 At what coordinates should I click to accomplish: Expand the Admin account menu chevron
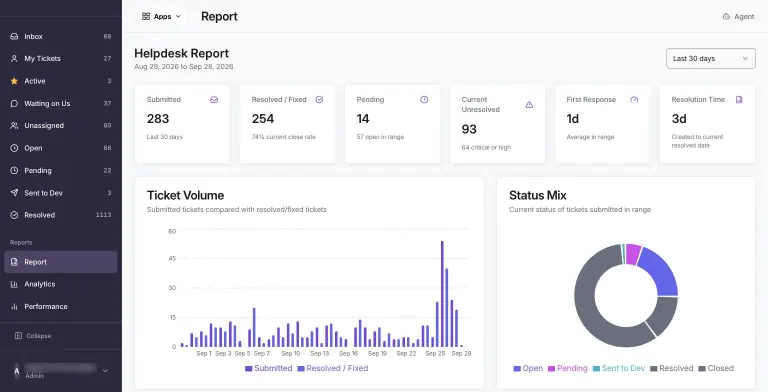(x=105, y=371)
